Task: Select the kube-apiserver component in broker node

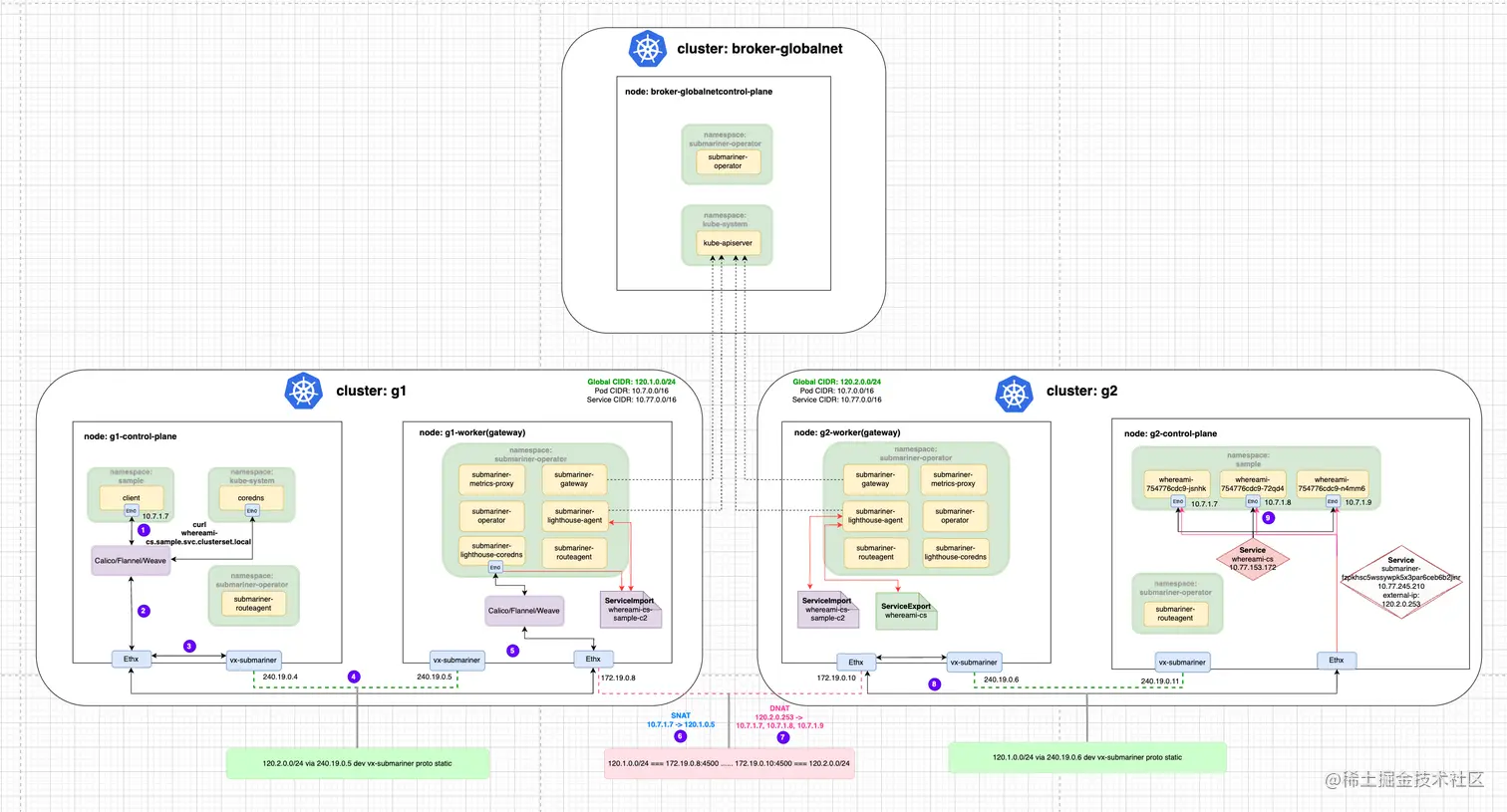Action: point(727,241)
